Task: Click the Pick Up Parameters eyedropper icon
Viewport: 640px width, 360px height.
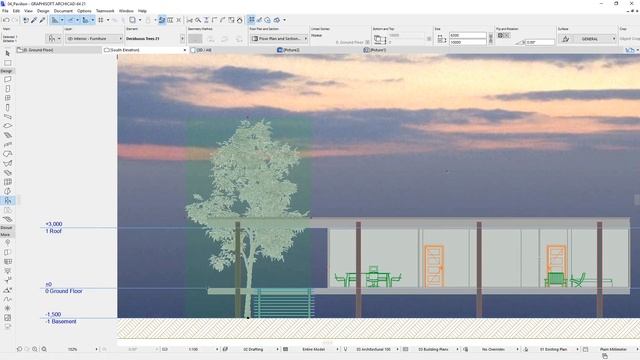Action: [34, 20]
